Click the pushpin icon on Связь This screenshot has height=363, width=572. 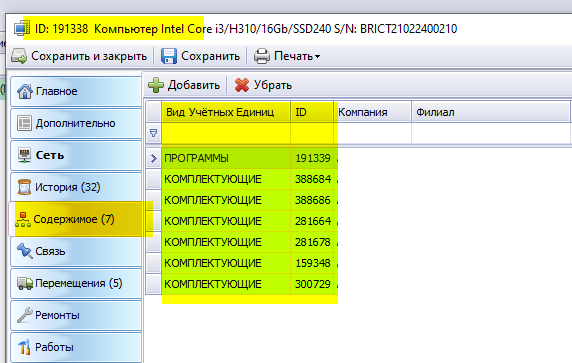click(x=24, y=251)
